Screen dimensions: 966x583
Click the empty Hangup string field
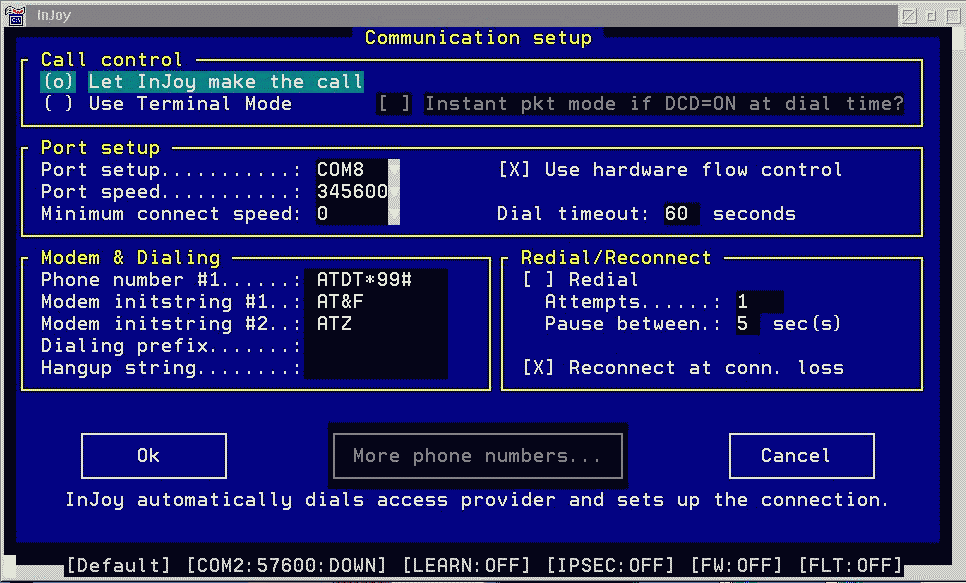(x=376, y=368)
